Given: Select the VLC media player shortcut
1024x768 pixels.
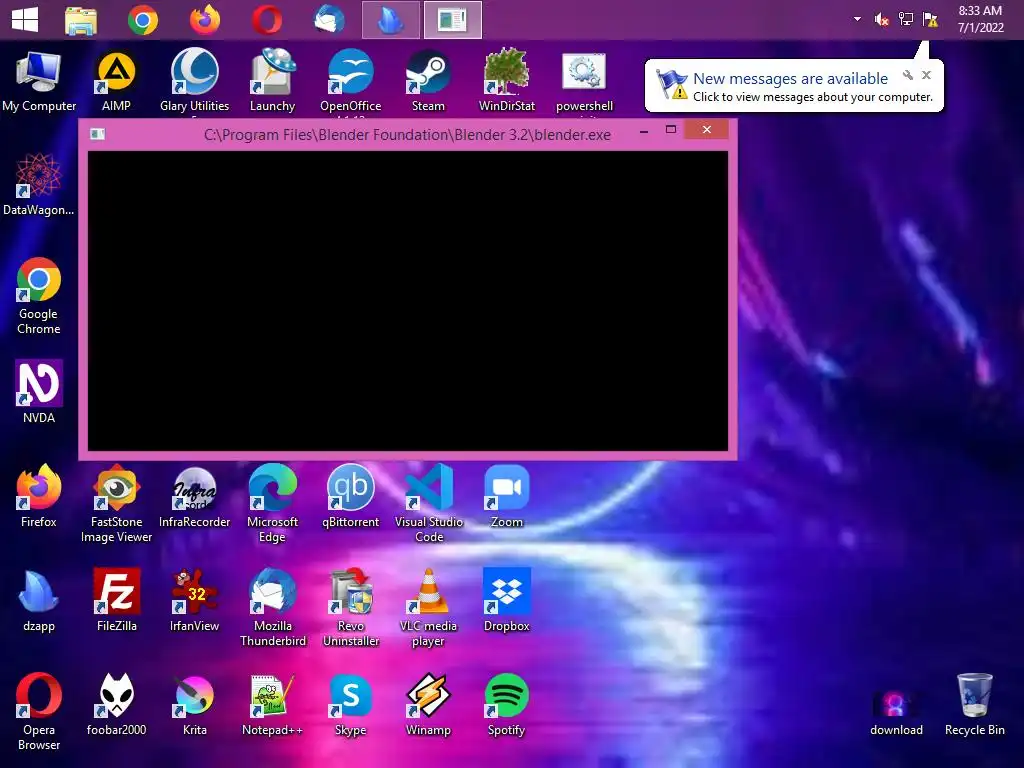Looking at the screenshot, I should 428,607.
